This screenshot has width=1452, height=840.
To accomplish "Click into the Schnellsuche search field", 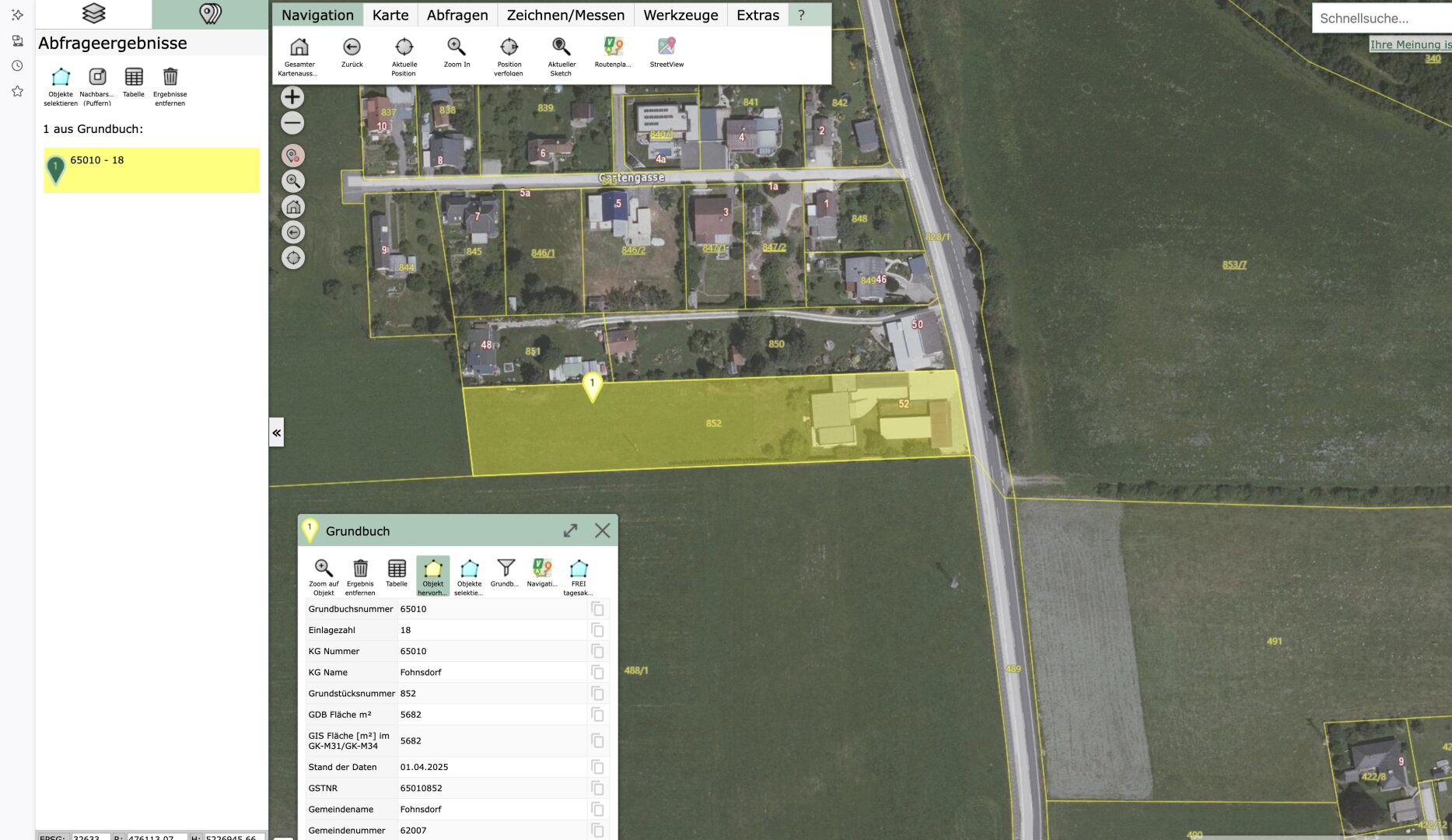I will pos(1380,18).
